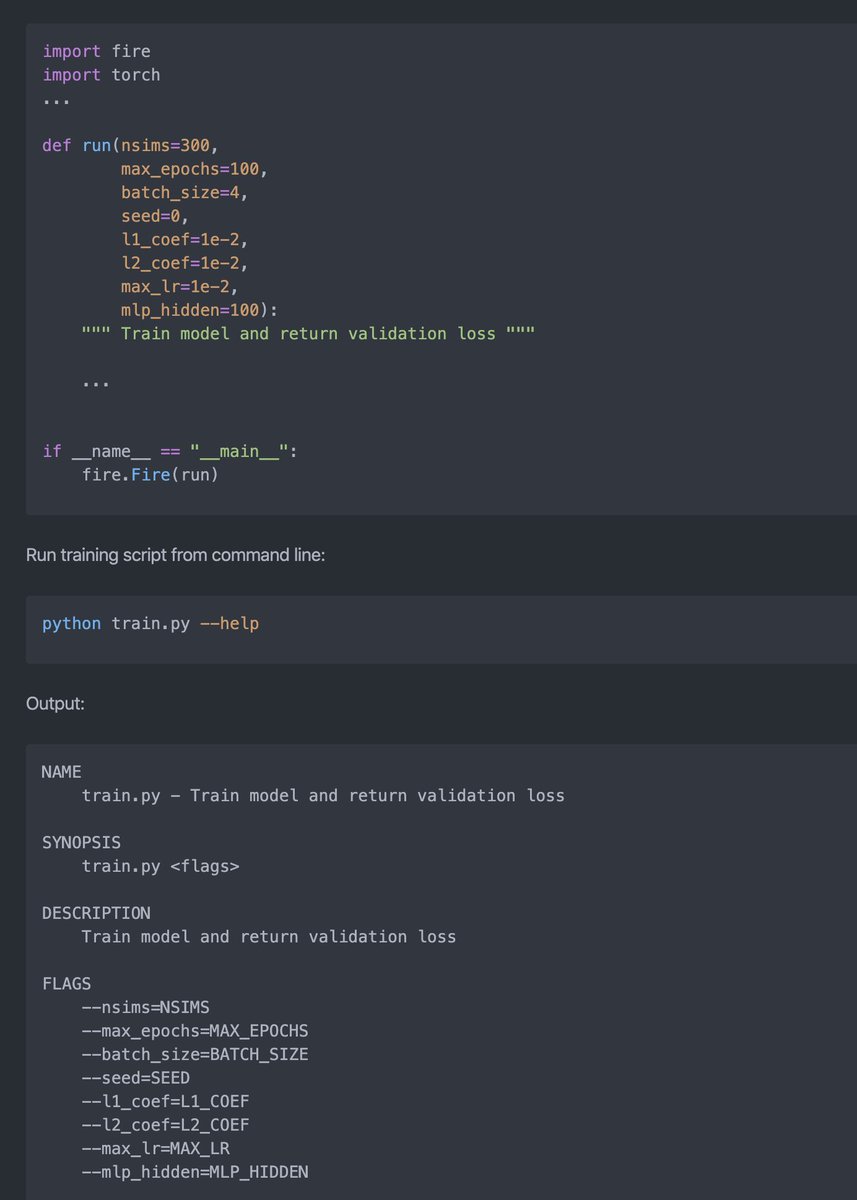
Task: Click the 'python train.py --help' command
Action: tap(150, 623)
